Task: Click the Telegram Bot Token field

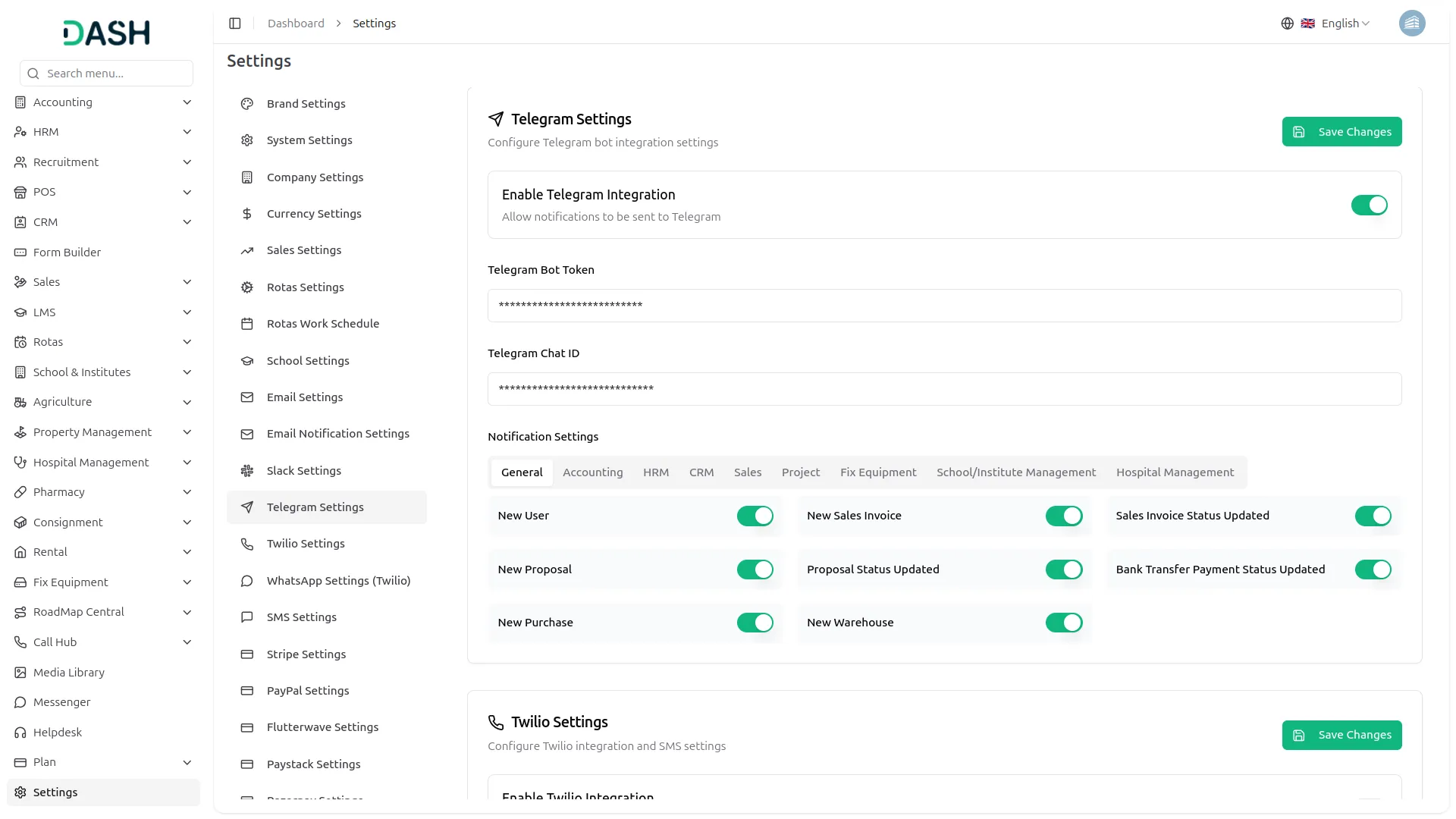Action: coord(944,306)
